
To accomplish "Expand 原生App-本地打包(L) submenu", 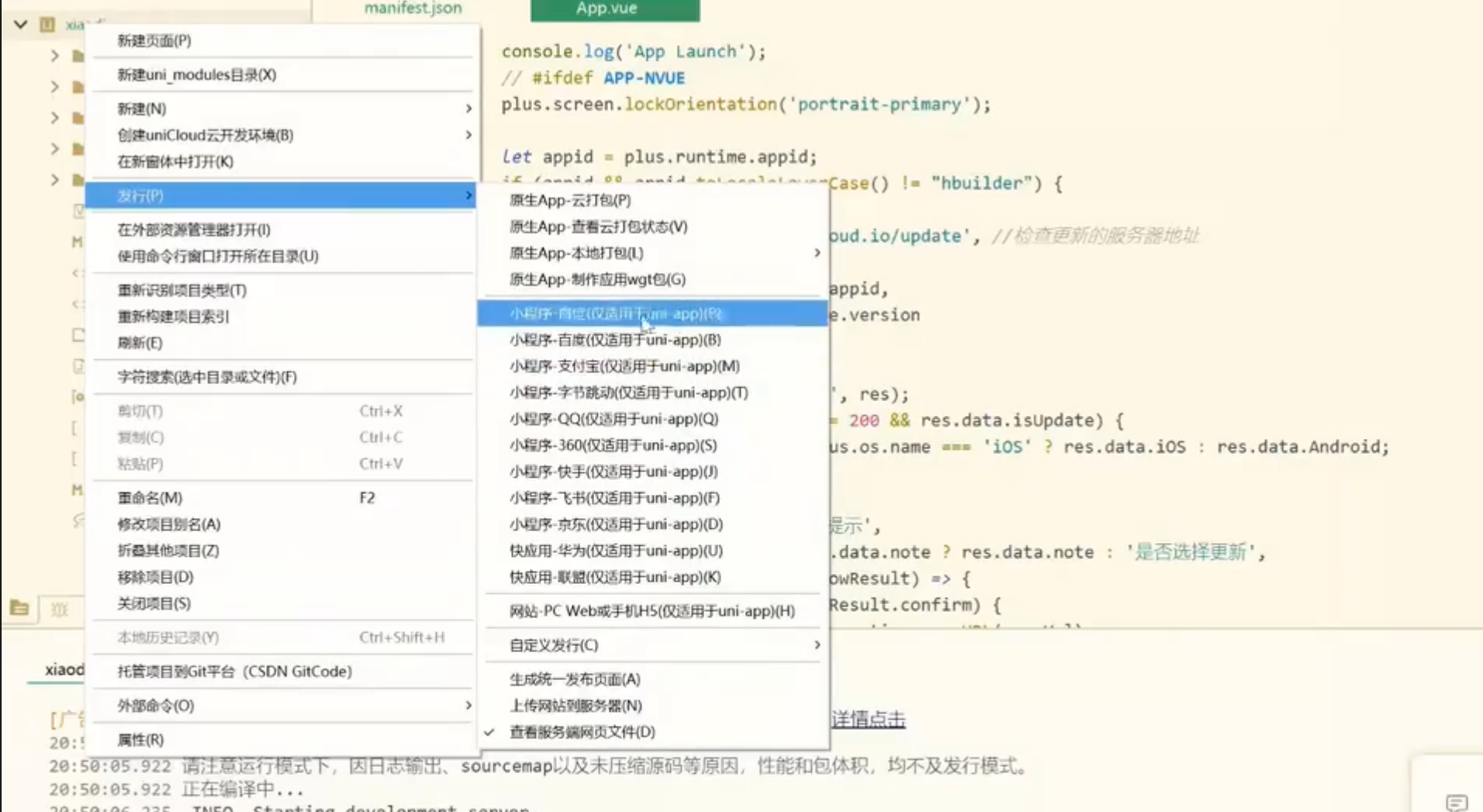I will (653, 253).
